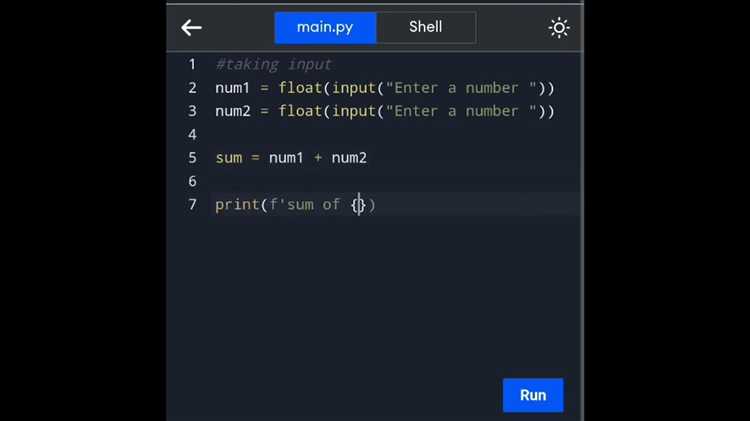Image resolution: width=750 pixels, height=421 pixels.
Task: Click line number 5 in gutter
Action: (192, 158)
